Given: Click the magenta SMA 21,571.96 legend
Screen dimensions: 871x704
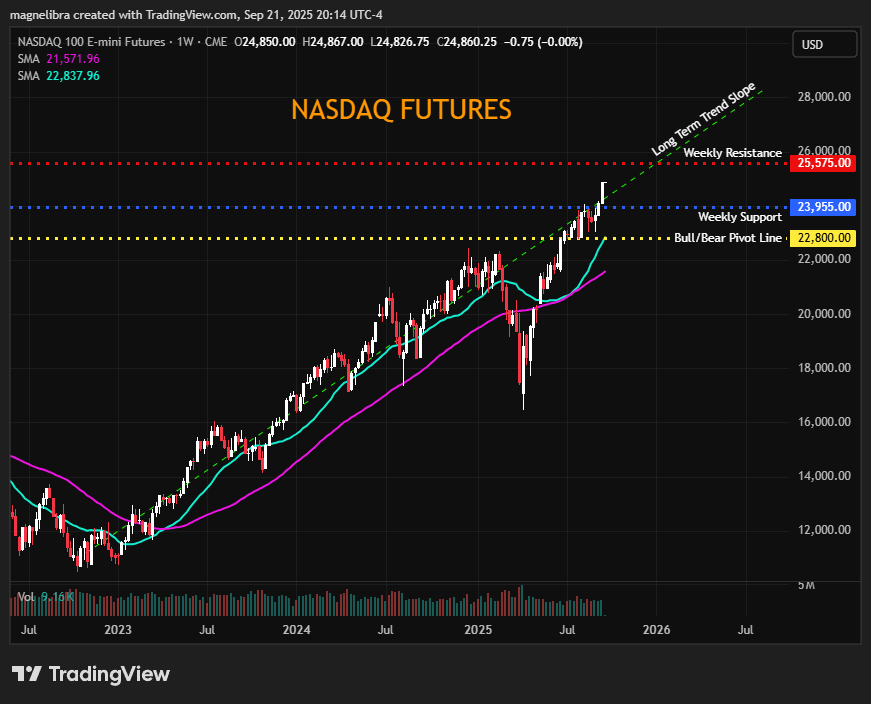Looking at the screenshot, I should (58, 59).
